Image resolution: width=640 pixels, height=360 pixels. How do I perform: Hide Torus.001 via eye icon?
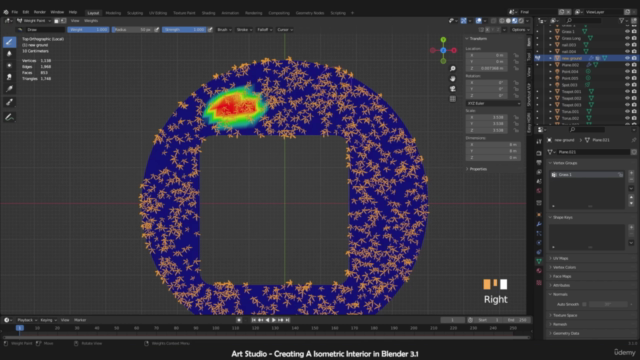point(627,111)
